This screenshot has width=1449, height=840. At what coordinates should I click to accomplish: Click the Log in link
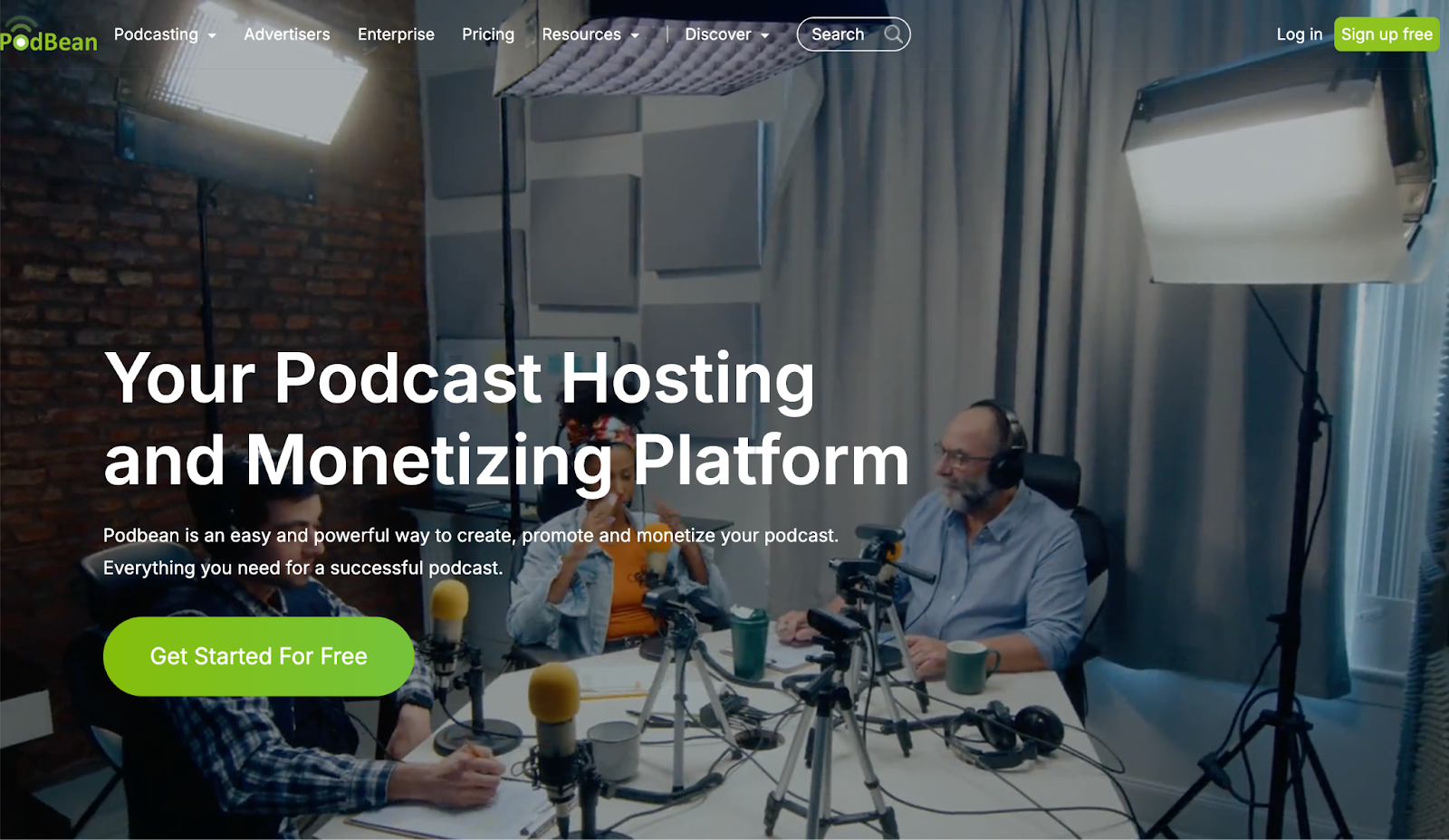click(x=1299, y=34)
